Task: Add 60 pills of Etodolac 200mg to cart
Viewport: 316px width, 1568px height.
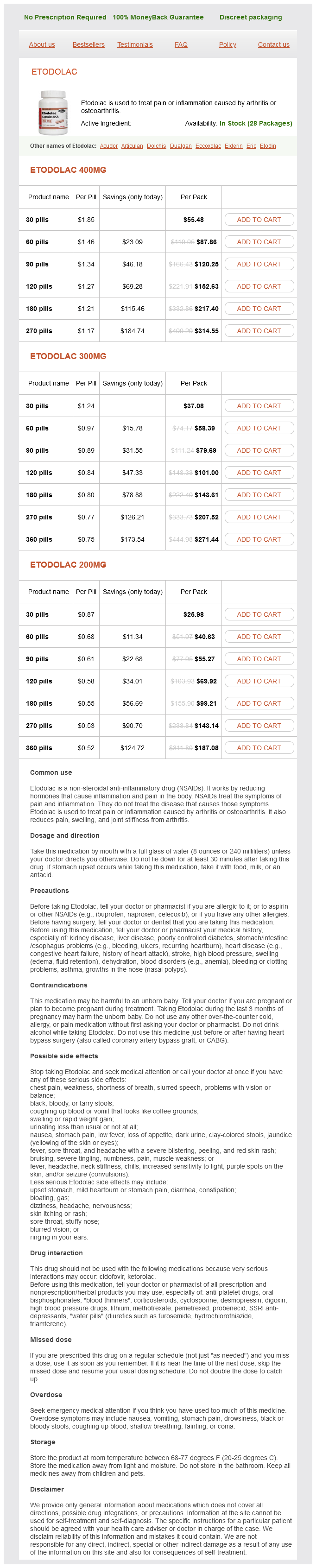Action: point(259,637)
